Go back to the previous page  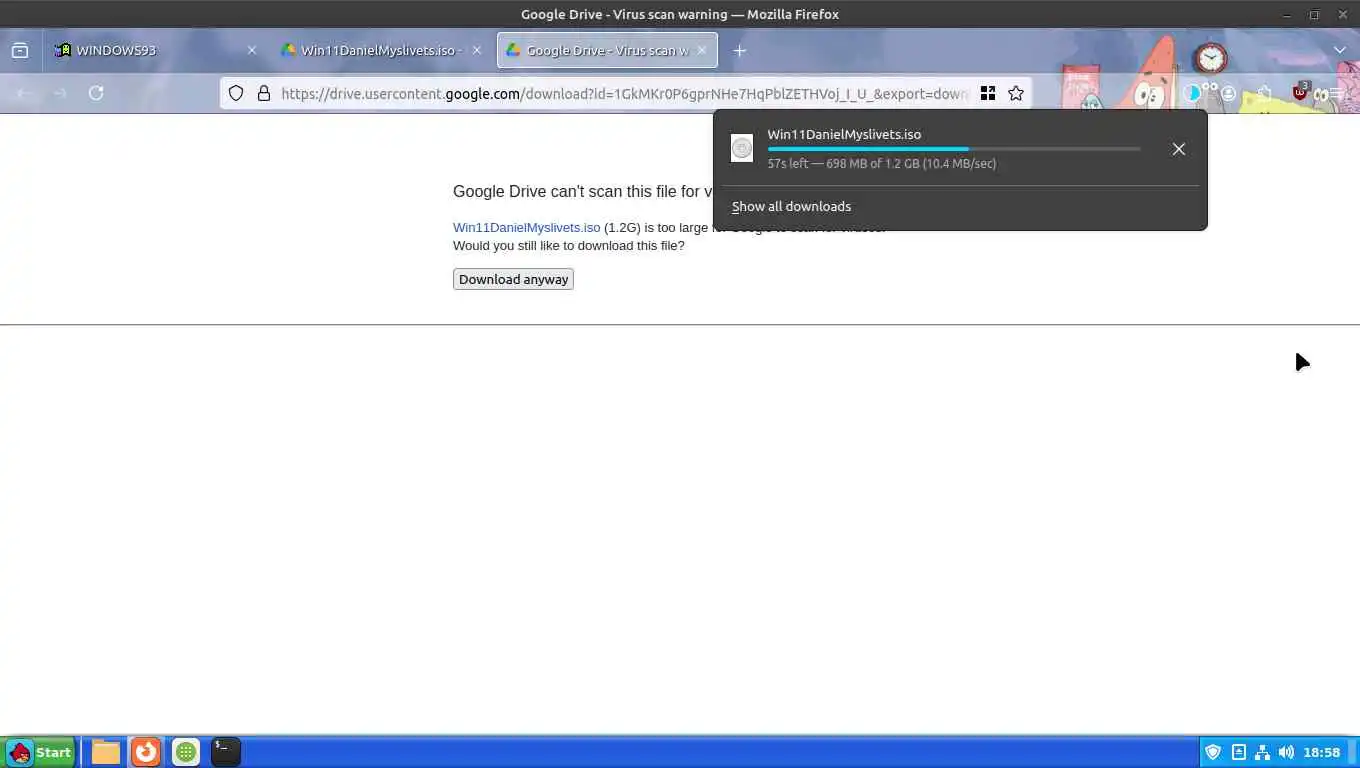tap(24, 93)
